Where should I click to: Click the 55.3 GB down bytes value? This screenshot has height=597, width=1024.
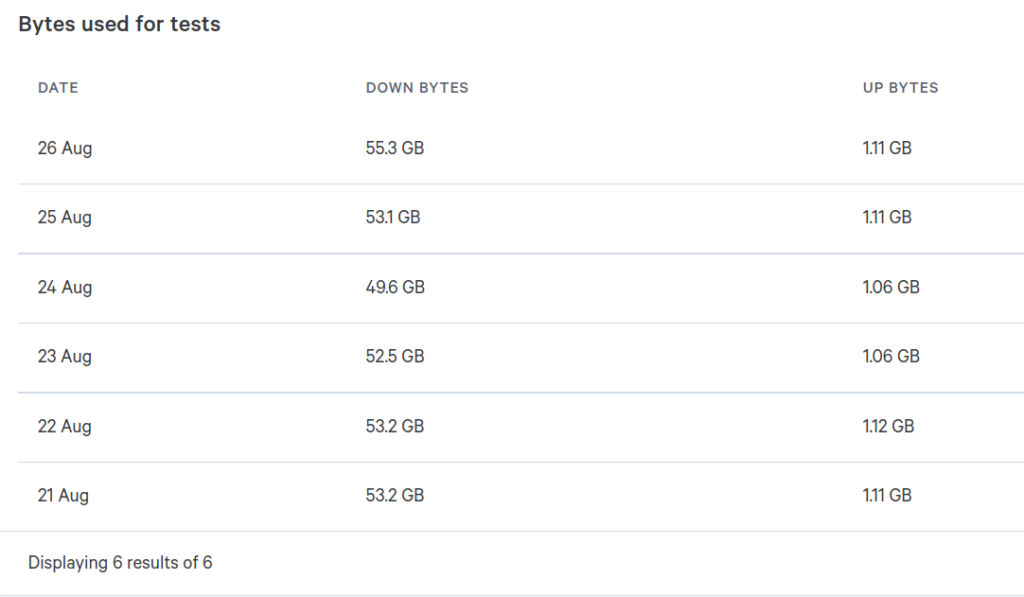click(x=395, y=148)
